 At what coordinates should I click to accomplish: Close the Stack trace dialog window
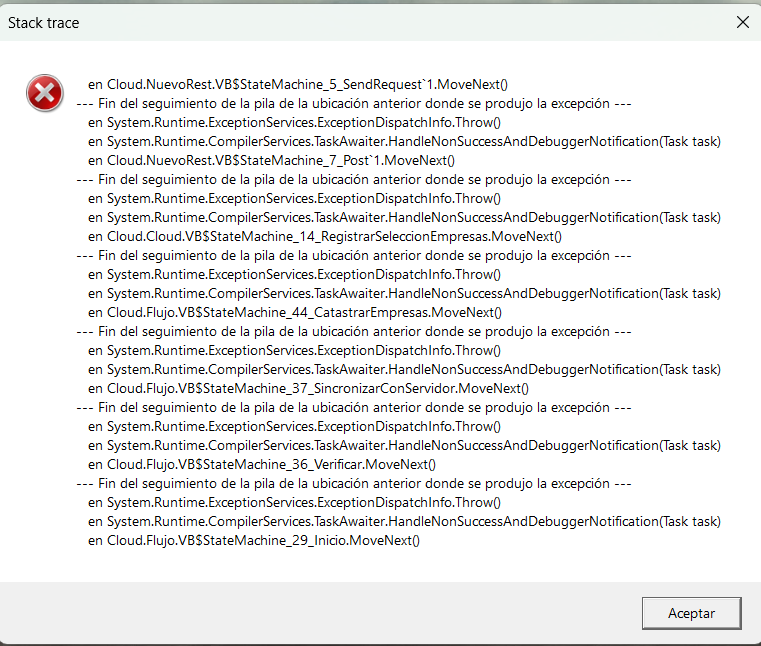pyautogui.click(x=742, y=22)
